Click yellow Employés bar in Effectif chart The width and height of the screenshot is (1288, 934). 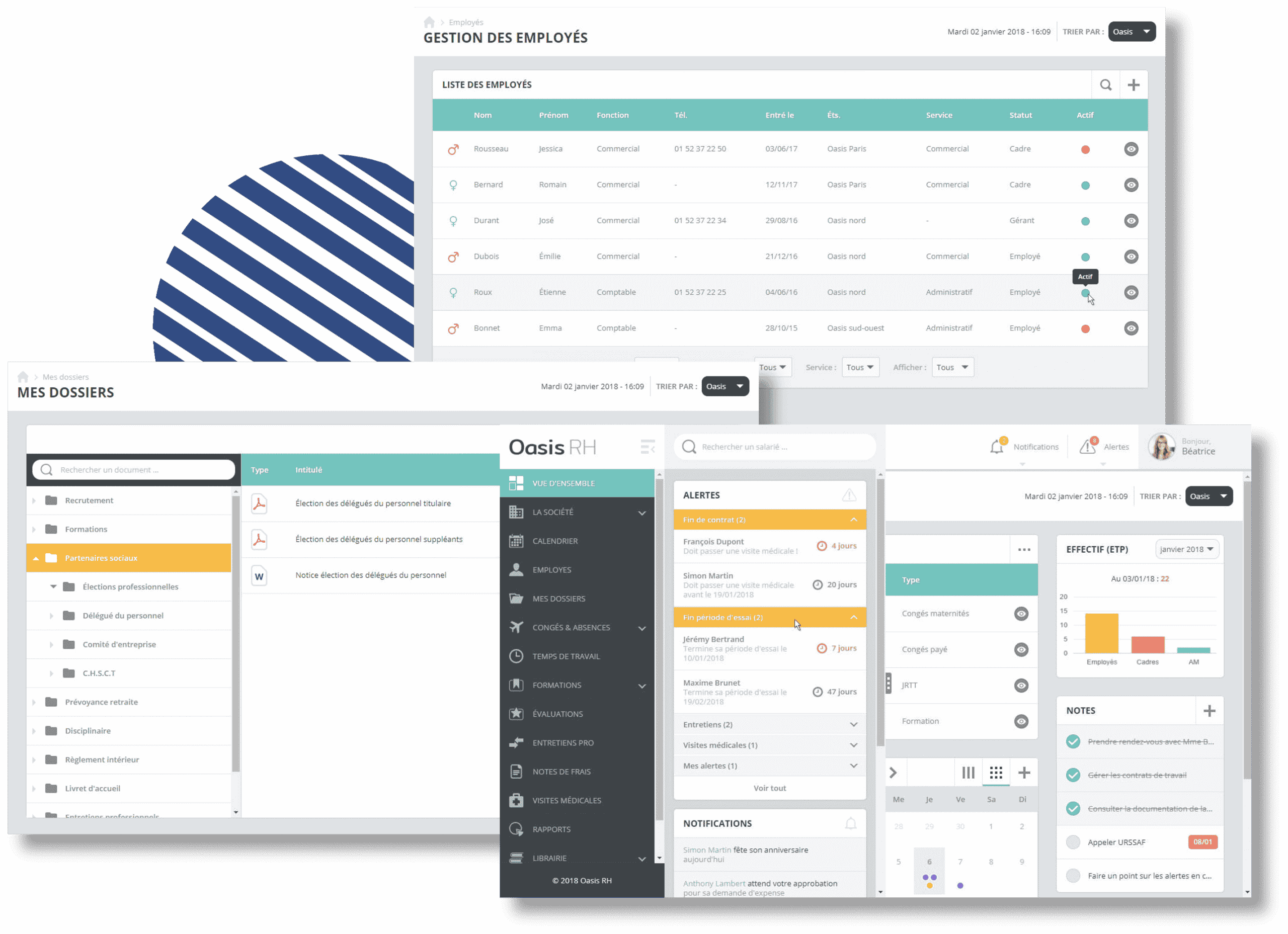click(x=1101, y=633)
